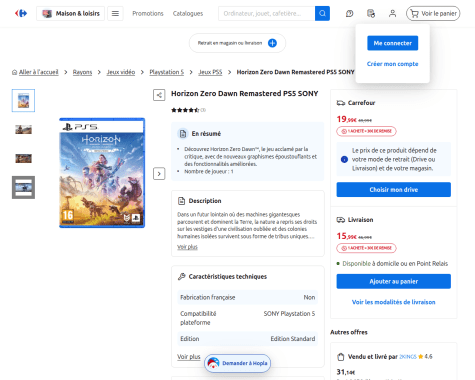Click the Edition Standard value
This screenshot has height=380, width=475.
click(293, 339)
